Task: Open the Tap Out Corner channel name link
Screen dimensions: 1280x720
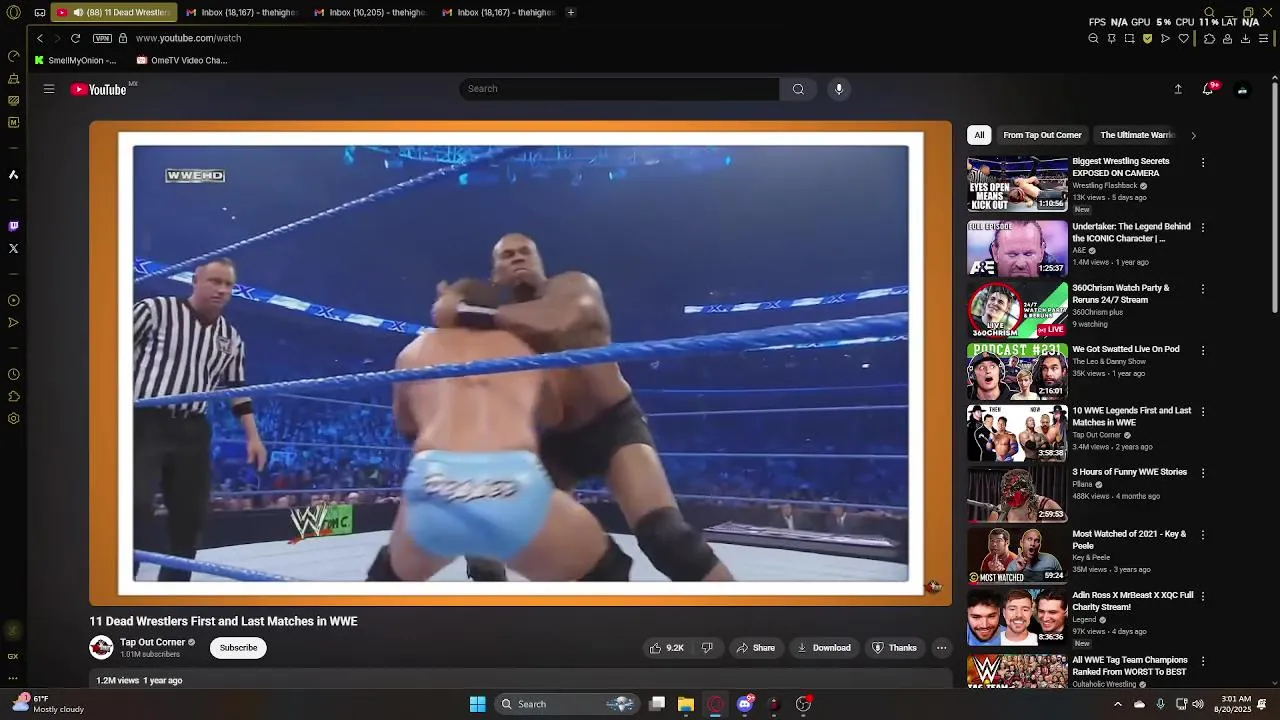Action: tap(153, 642)
